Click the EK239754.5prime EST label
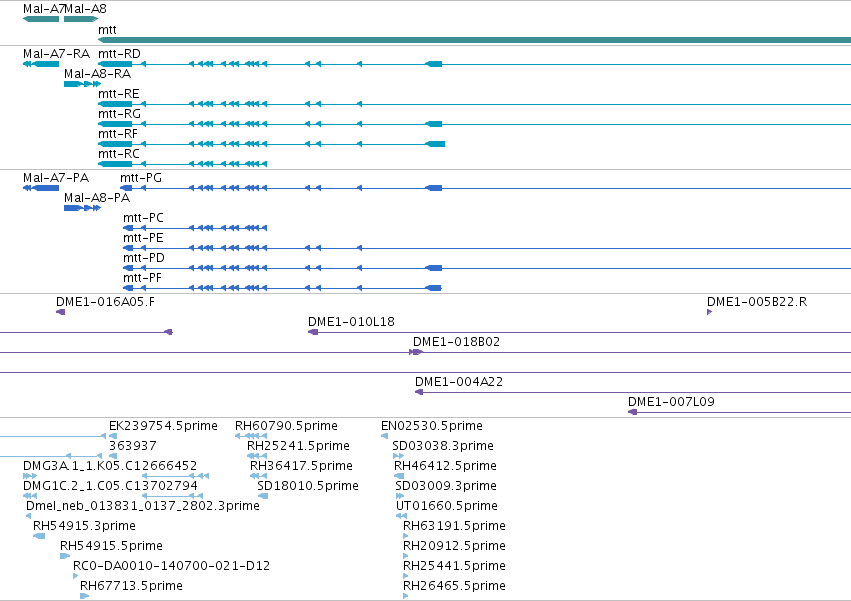Viewport: 851px width, 601px height. click(163, 427)
